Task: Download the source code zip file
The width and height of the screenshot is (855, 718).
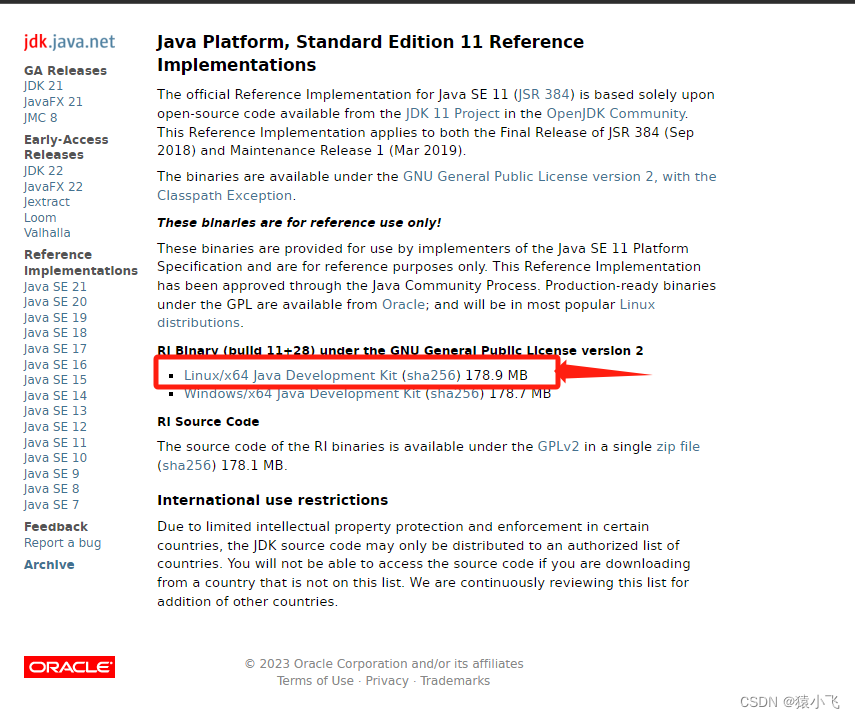Action: [678, 447]
